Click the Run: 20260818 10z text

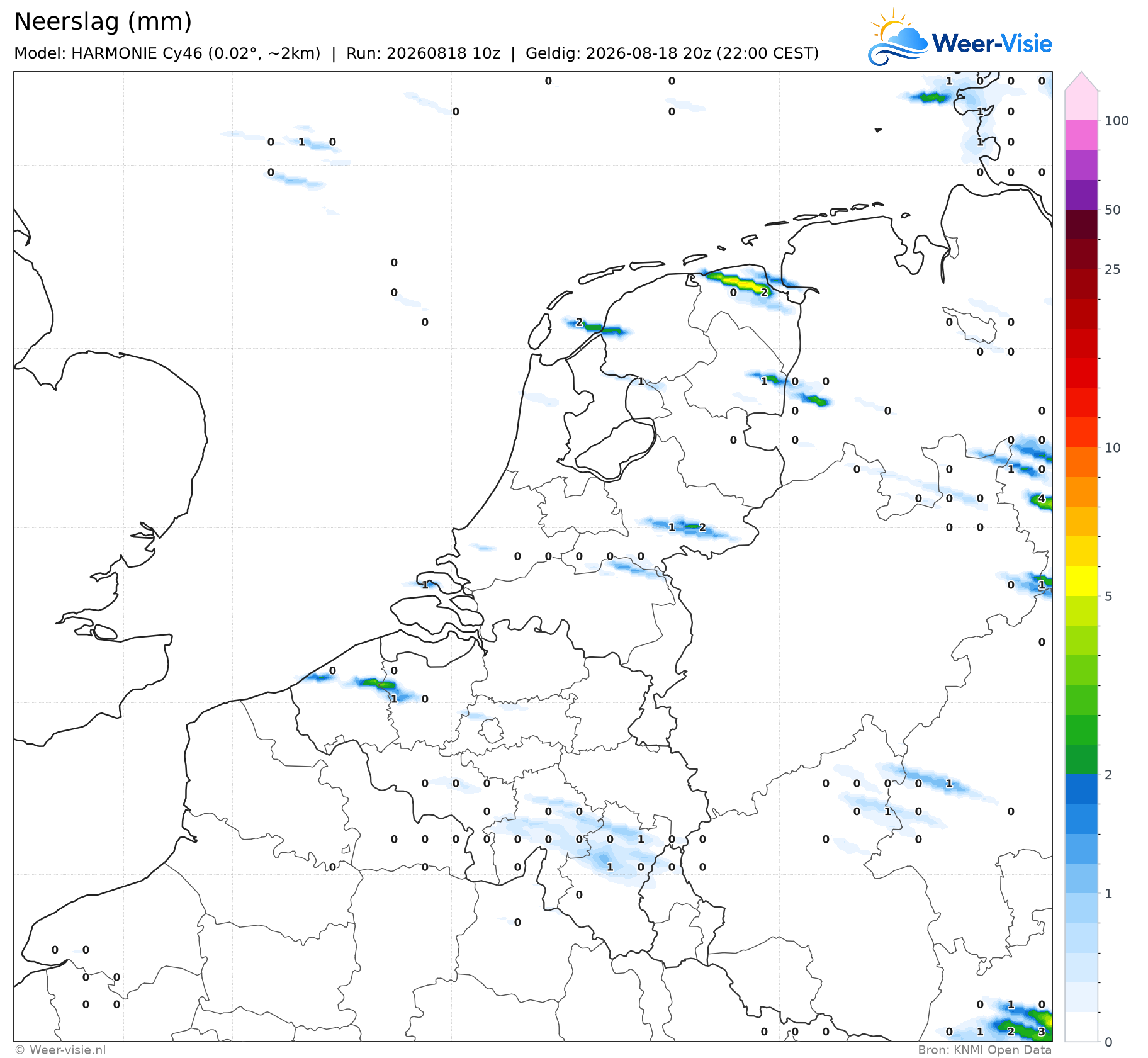[x=423, y=53]
